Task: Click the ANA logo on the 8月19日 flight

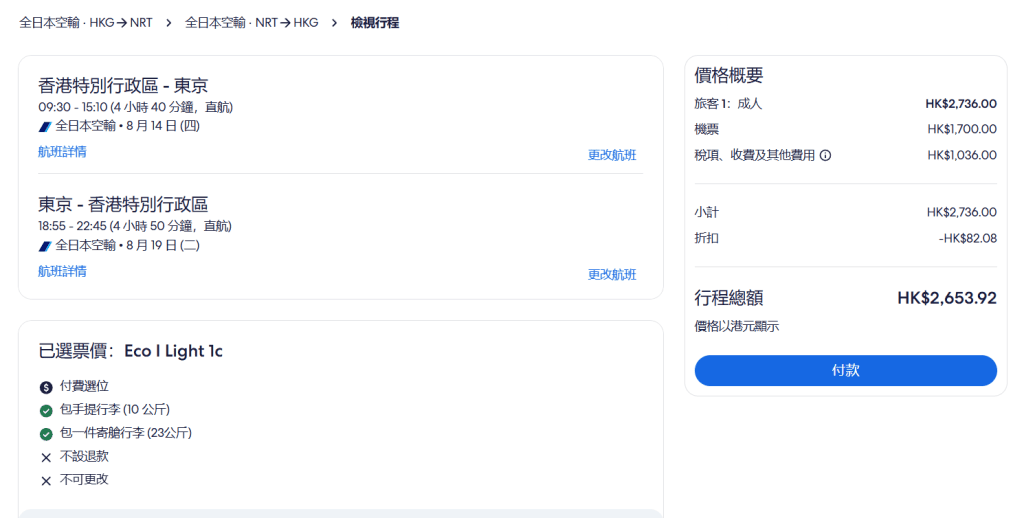Action: click(45, 245)
